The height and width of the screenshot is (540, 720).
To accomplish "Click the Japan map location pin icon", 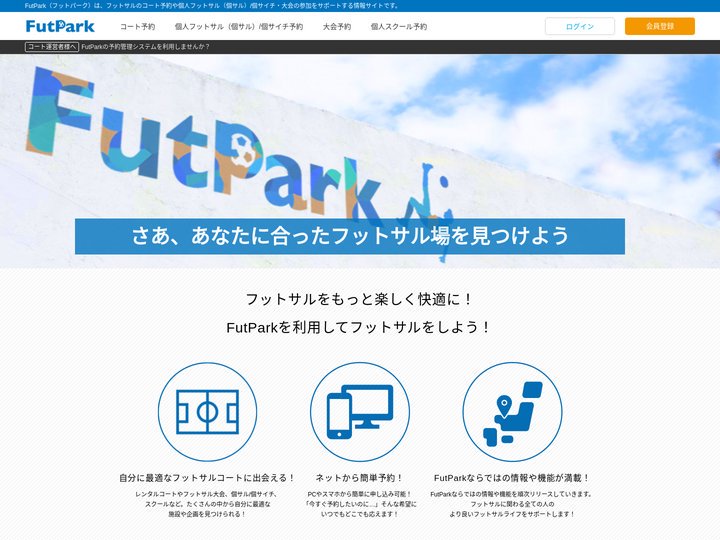I will [512, 412].
